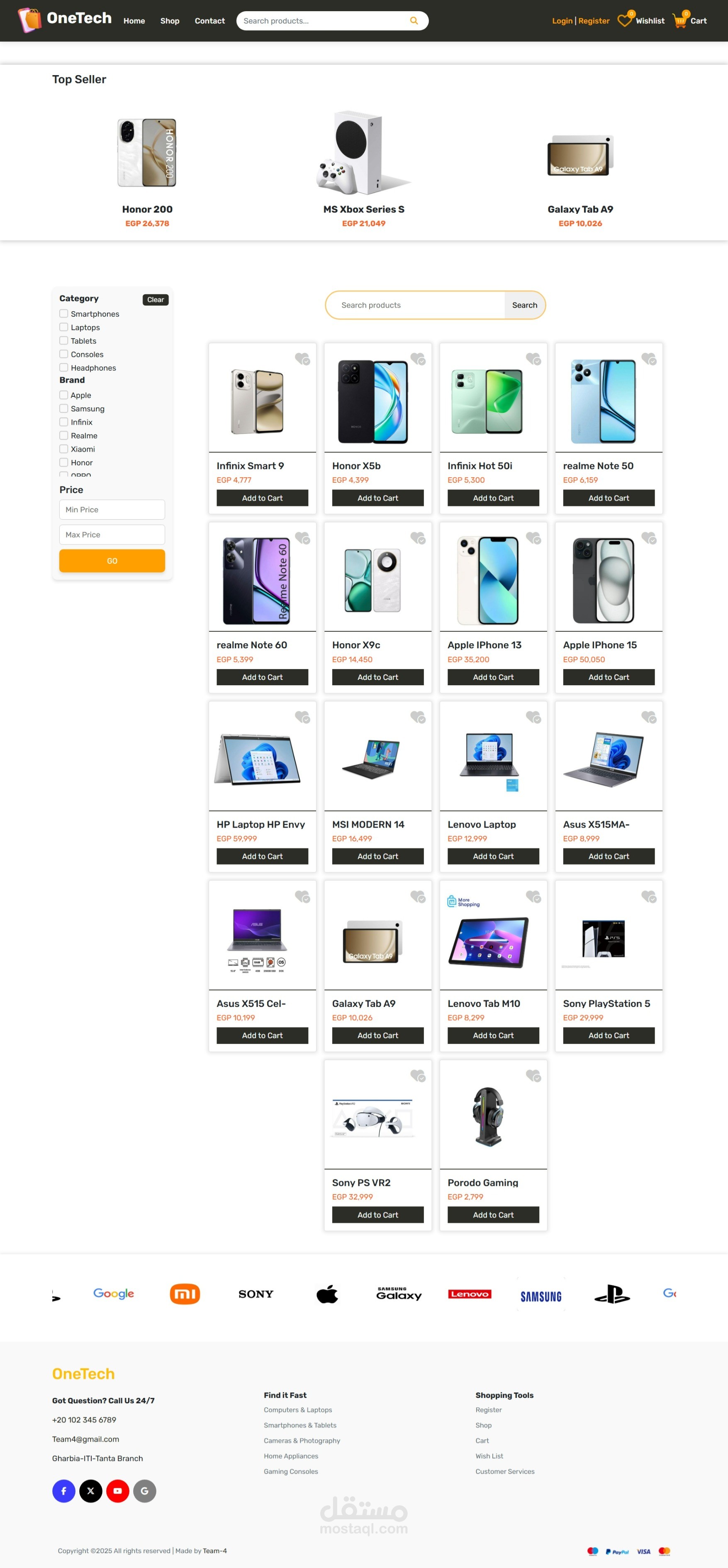Viewport: 728px width, 1568px height.
Task: Open the Shop menu item in navbar
Action: point(170,21)
